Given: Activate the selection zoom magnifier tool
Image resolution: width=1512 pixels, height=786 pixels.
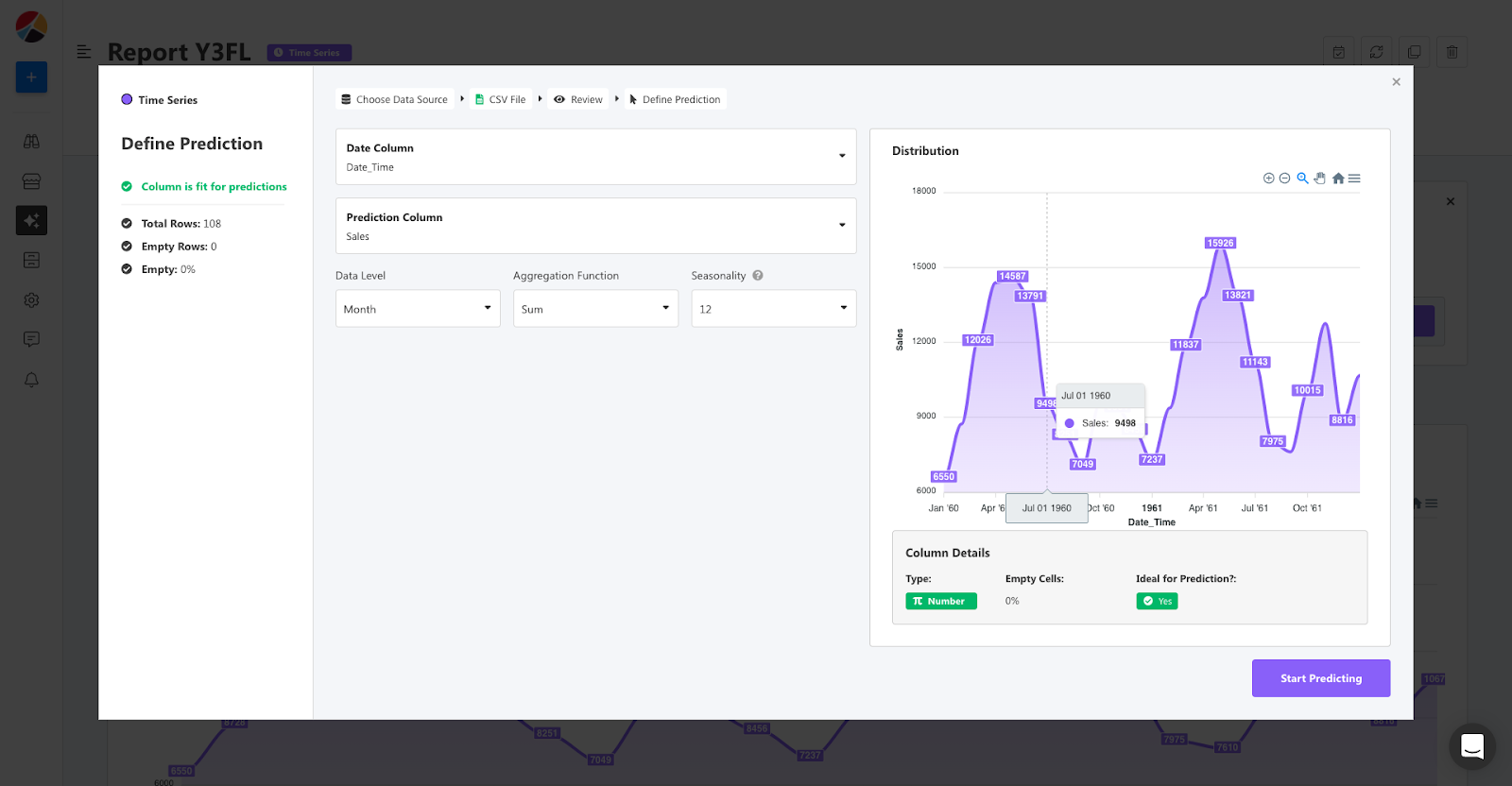Looking at the screenshot, I should [1302, 179].
